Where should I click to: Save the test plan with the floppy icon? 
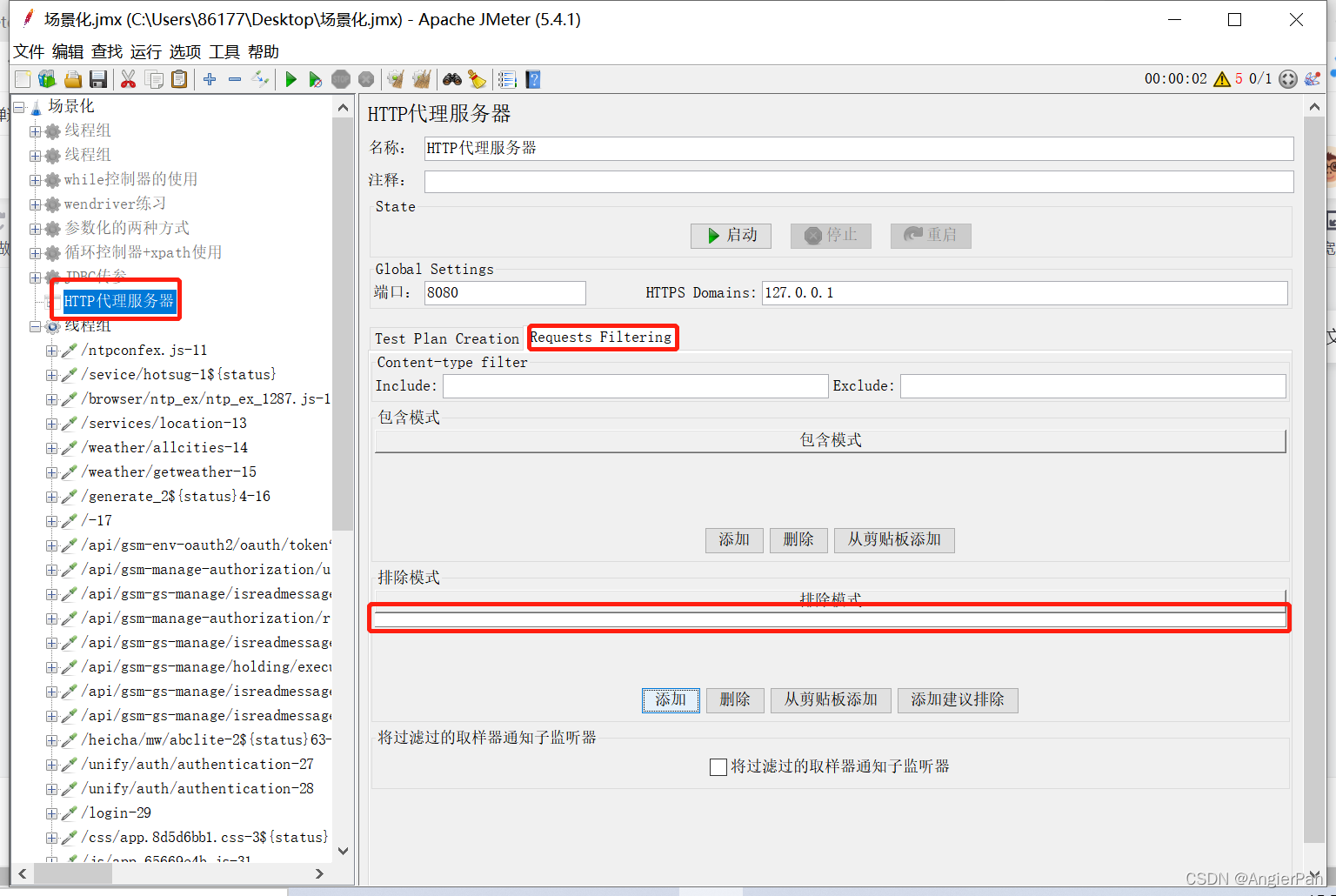98,79
